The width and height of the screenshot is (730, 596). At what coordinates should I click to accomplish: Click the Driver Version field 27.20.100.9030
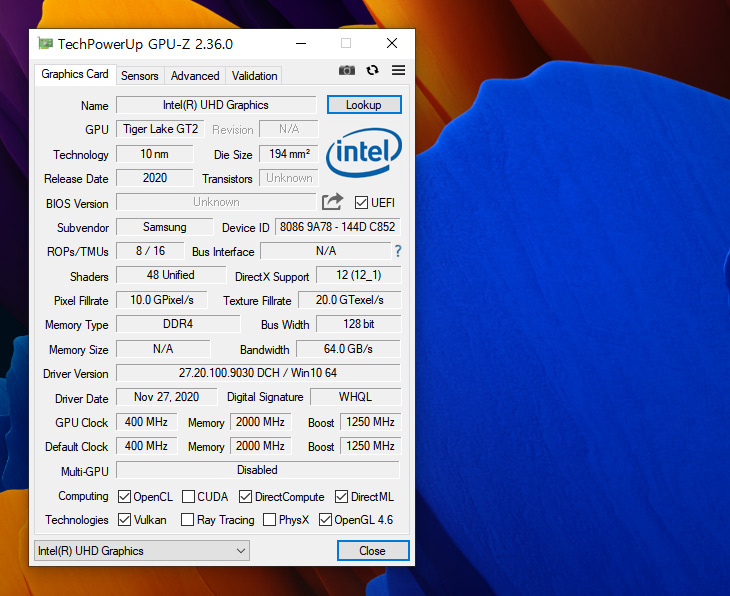click(x=258, y=373)
